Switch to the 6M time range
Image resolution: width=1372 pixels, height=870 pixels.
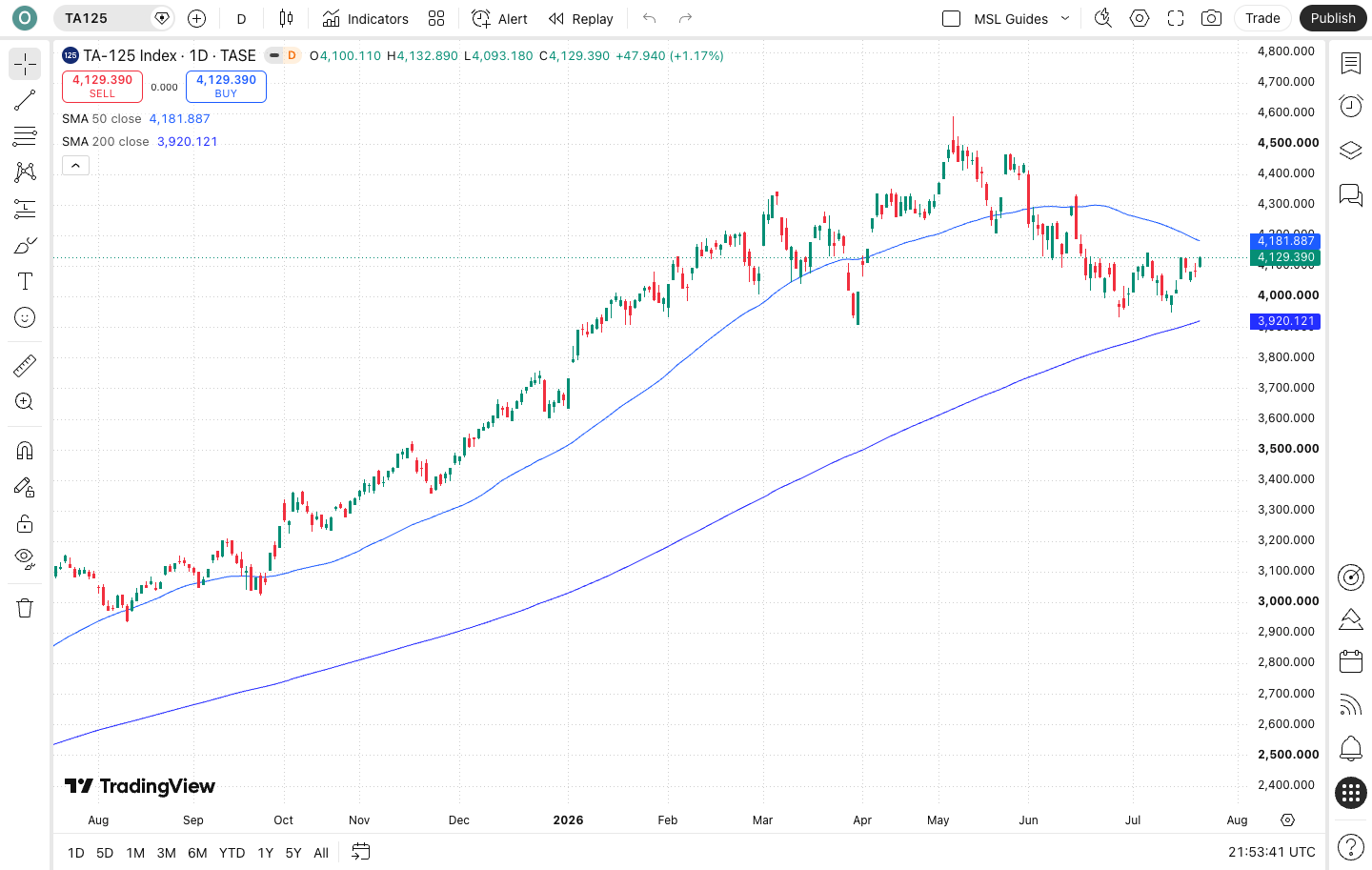coord(197,853)
